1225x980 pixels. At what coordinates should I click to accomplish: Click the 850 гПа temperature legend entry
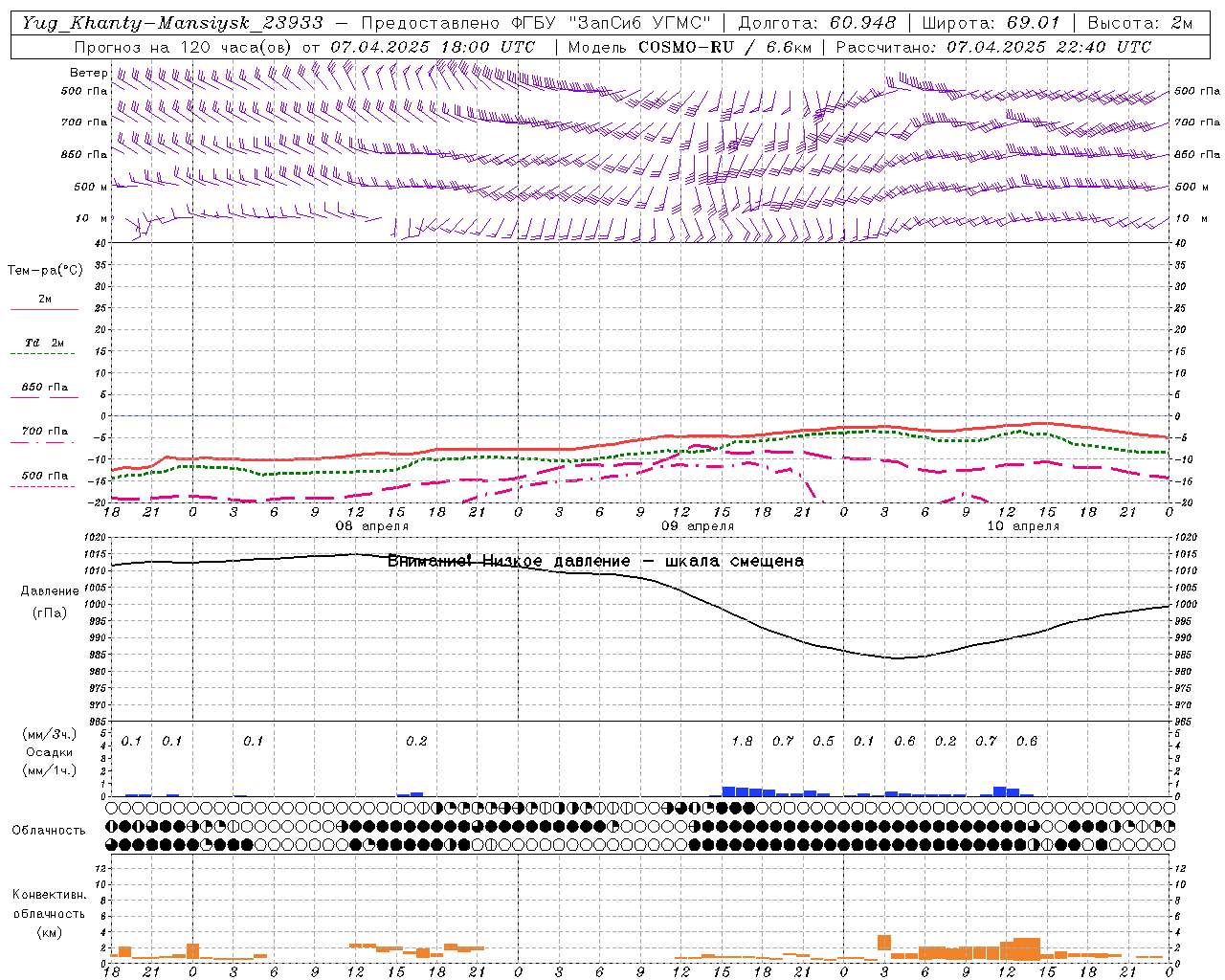44,388
